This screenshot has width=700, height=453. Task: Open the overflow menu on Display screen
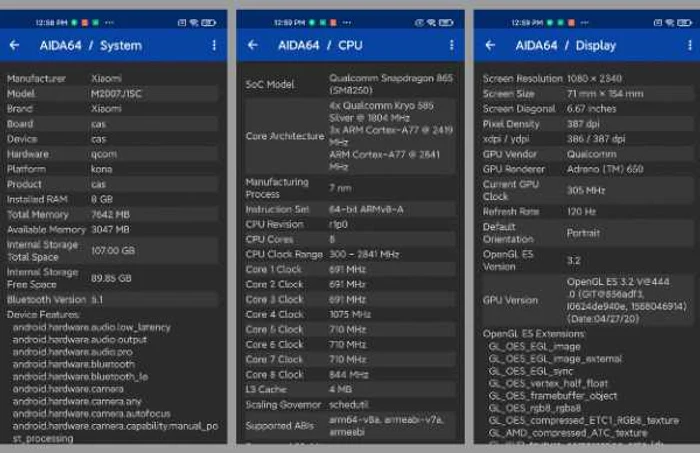point(690,45)
